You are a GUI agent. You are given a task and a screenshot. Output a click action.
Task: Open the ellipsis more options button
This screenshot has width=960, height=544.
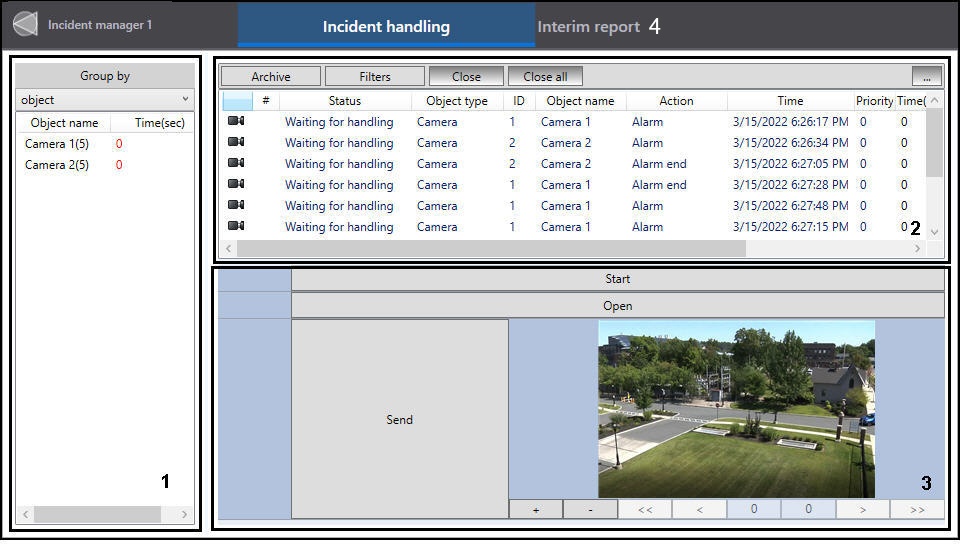[x=927, y=76]
